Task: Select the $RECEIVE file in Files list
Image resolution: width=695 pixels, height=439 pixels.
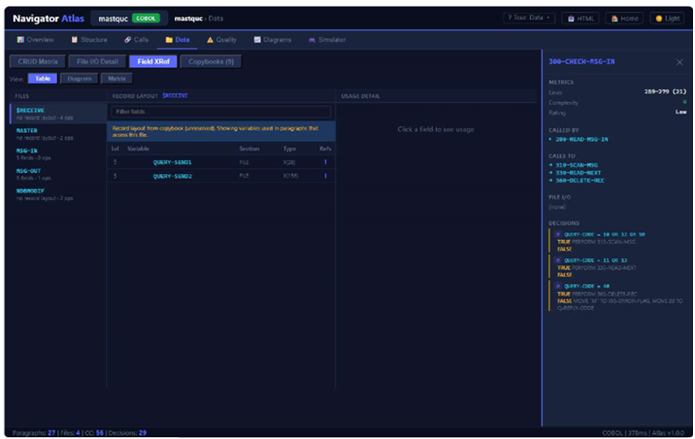Action: click(59, 114)
